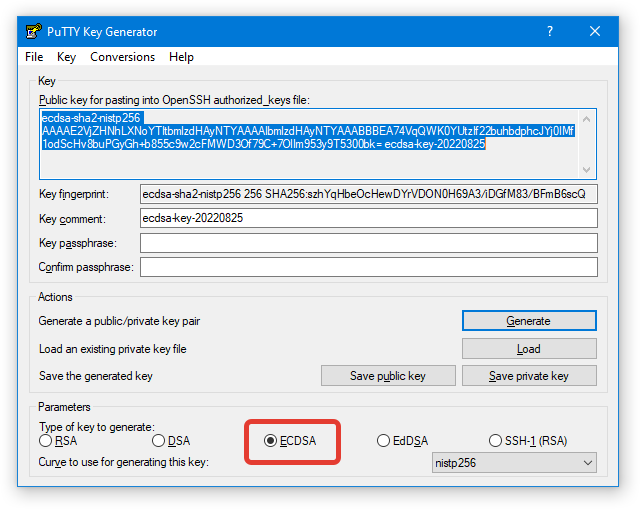The width and height of the screenshot is (640, 509).
Task: Open the Key menu
Action: click(66, 57)
